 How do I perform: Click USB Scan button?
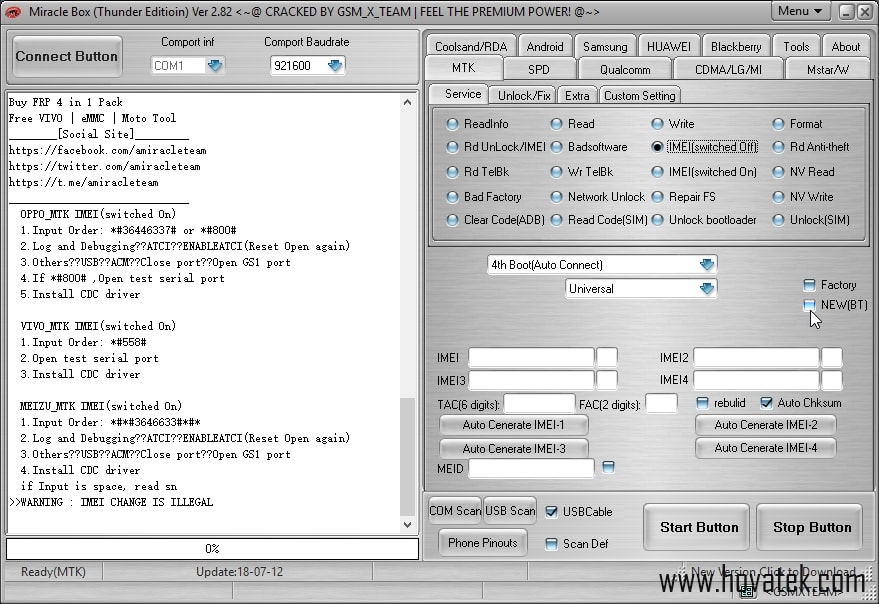click(510, 511)
